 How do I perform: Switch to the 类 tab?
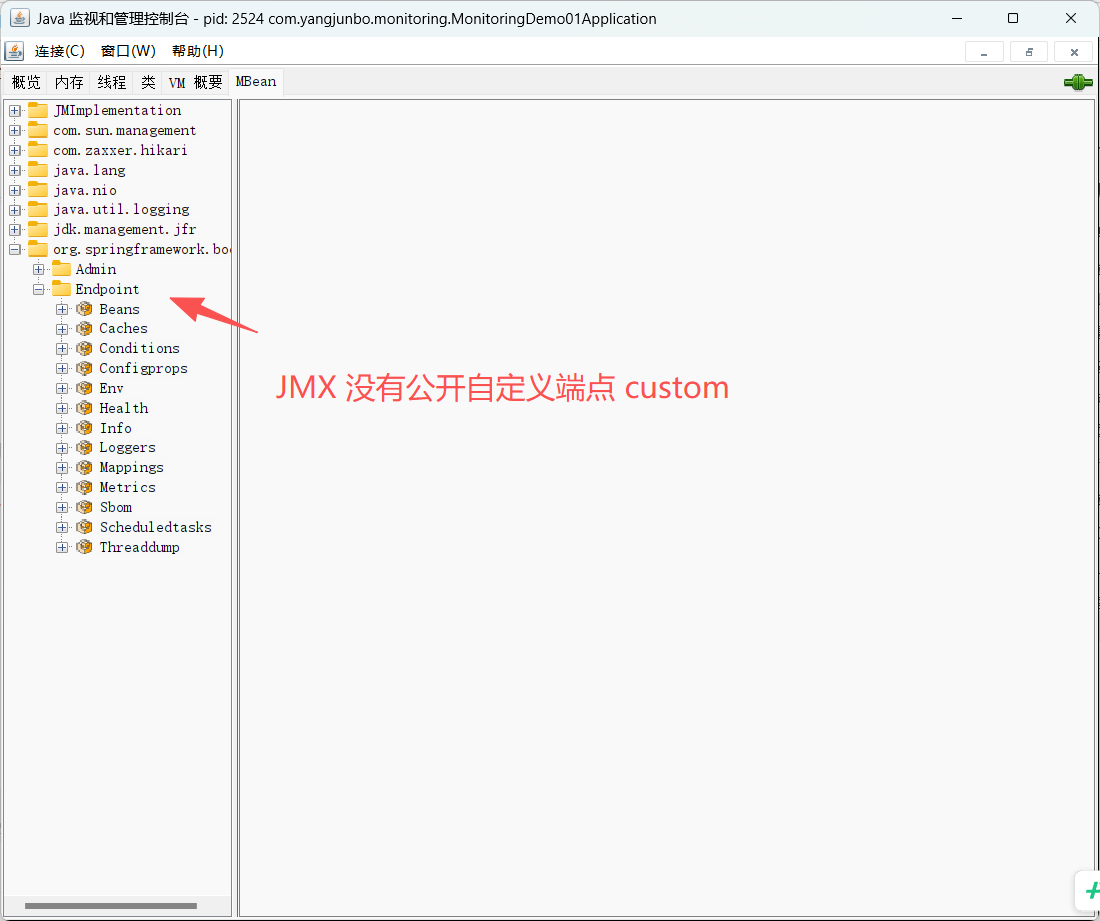(148, 82)
